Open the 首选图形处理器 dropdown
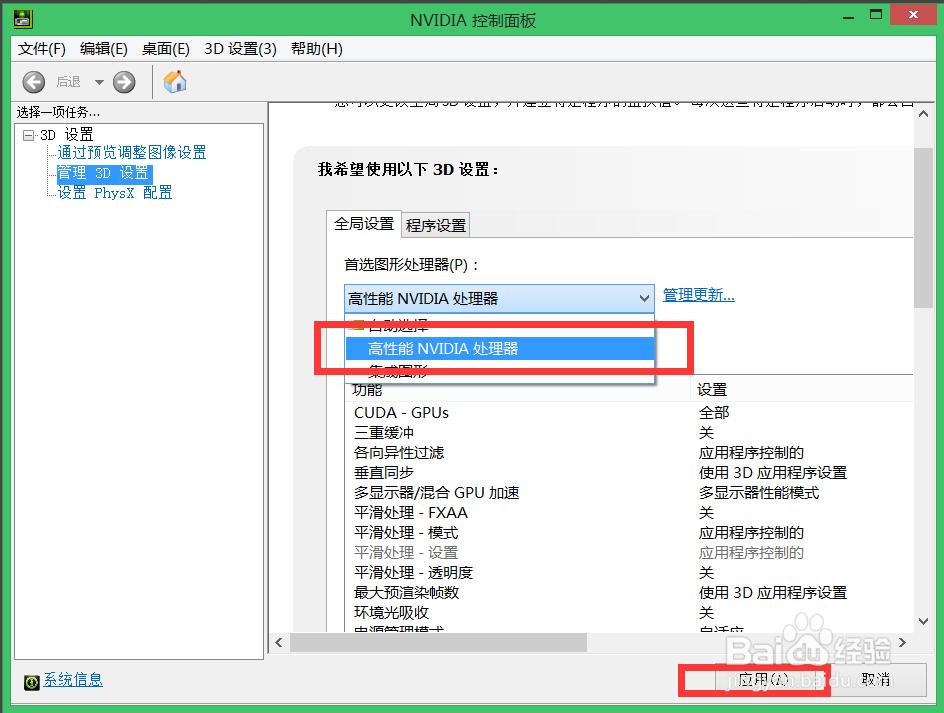 click(644, 298)
